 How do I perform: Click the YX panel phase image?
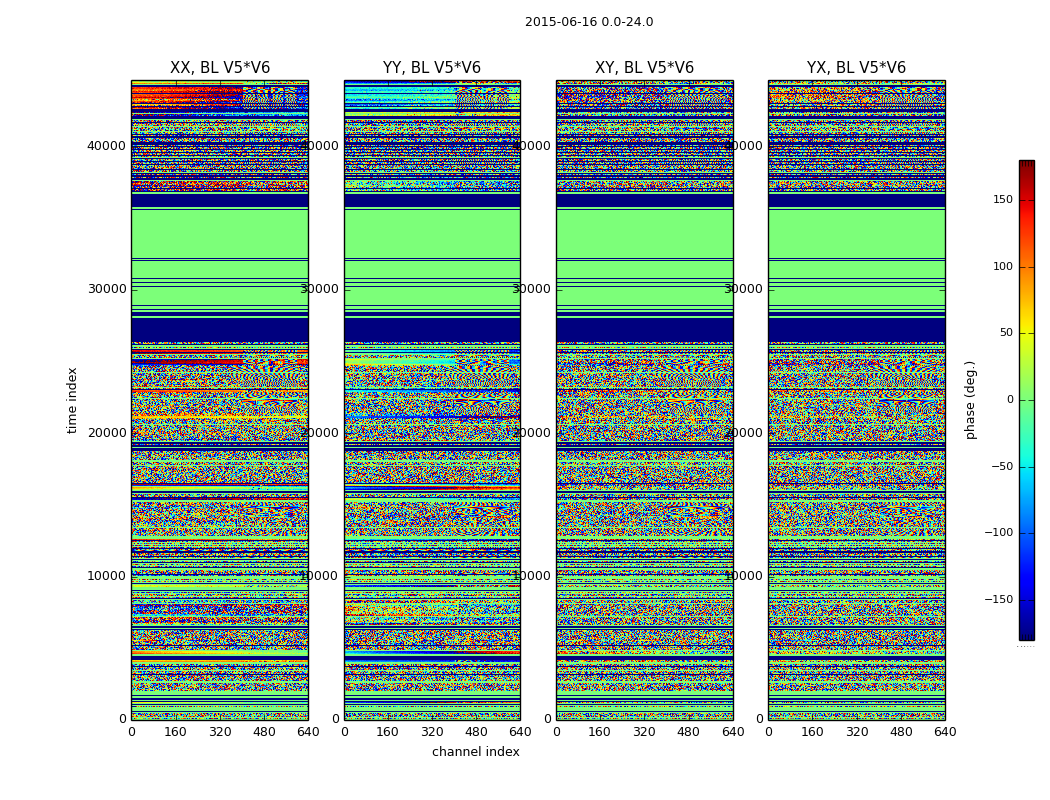(857, 400)
